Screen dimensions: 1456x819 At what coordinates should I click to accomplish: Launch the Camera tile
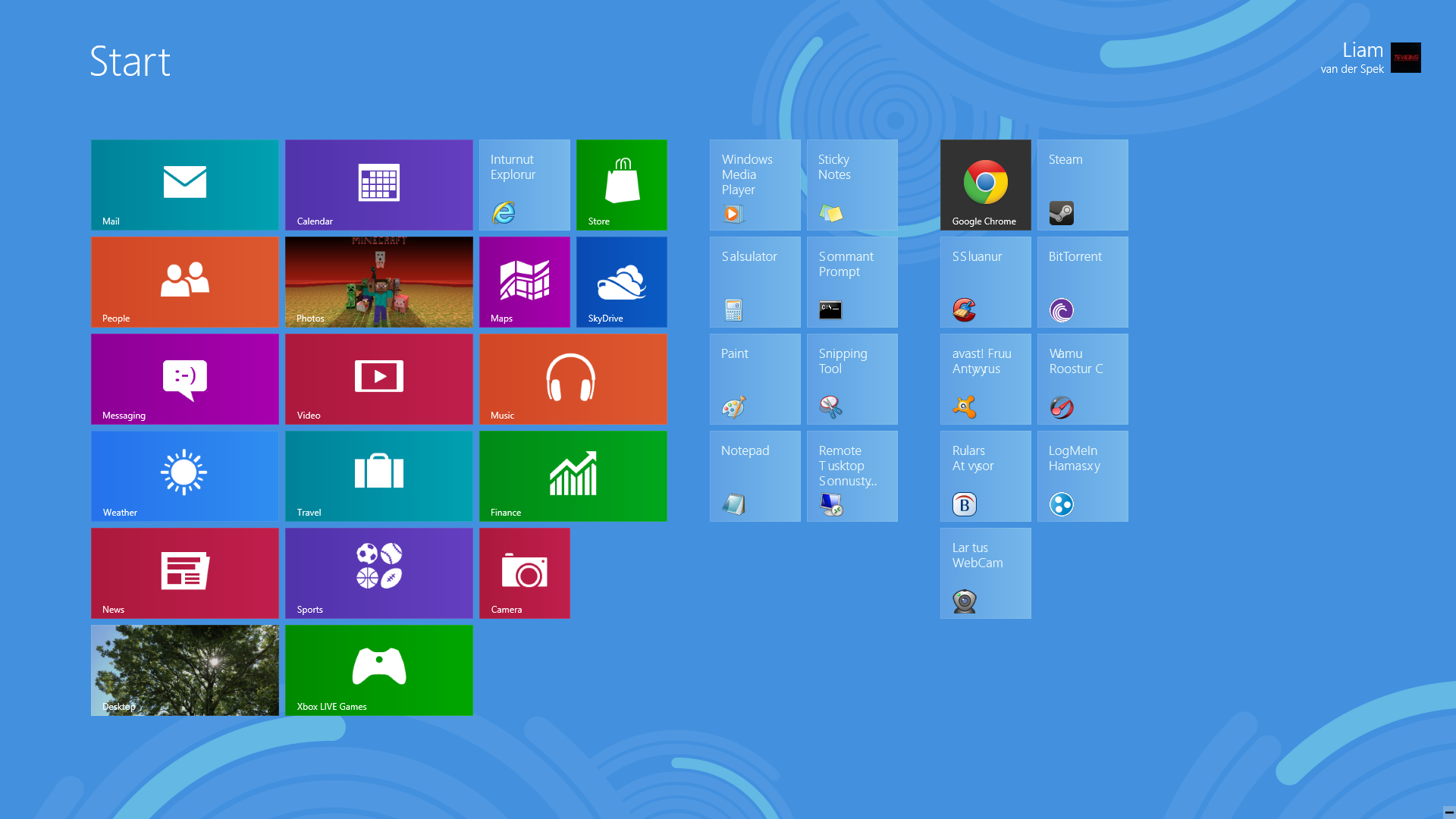[x=524, y=573]
